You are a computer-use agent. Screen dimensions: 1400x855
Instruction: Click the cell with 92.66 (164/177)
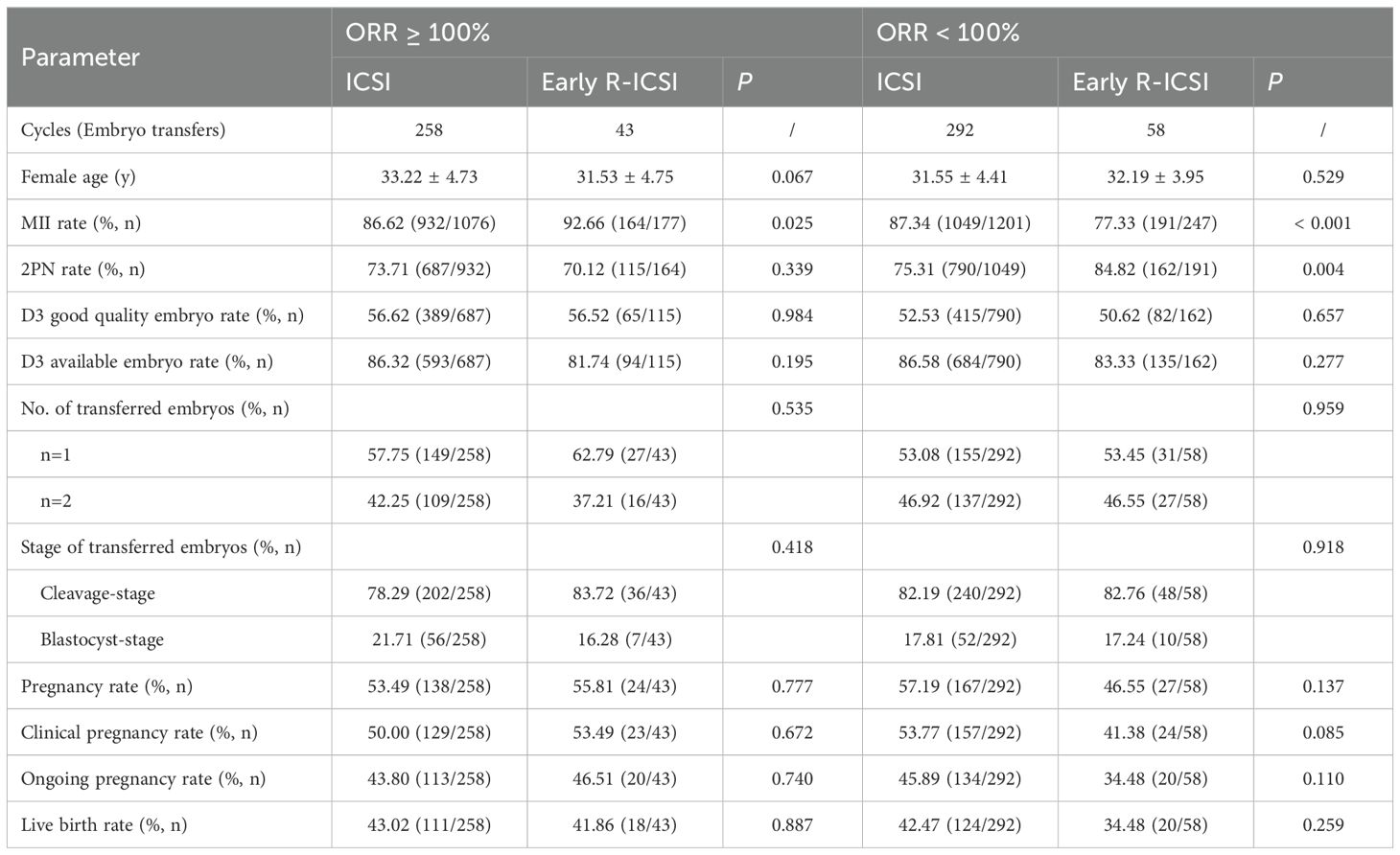pos(624,223)
